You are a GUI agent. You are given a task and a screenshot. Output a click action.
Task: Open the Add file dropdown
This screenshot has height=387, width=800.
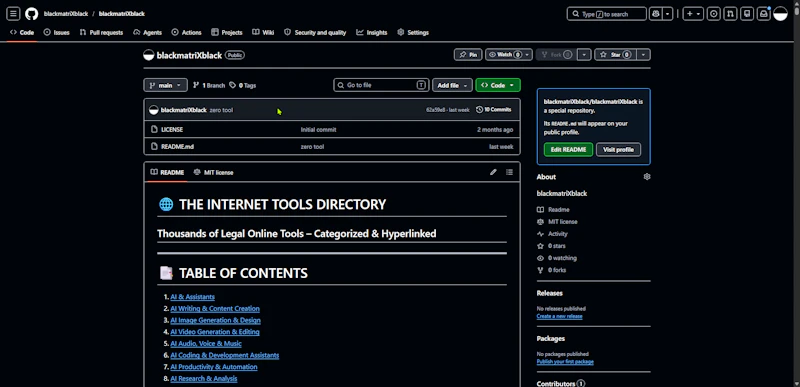(x=452, y=85)
